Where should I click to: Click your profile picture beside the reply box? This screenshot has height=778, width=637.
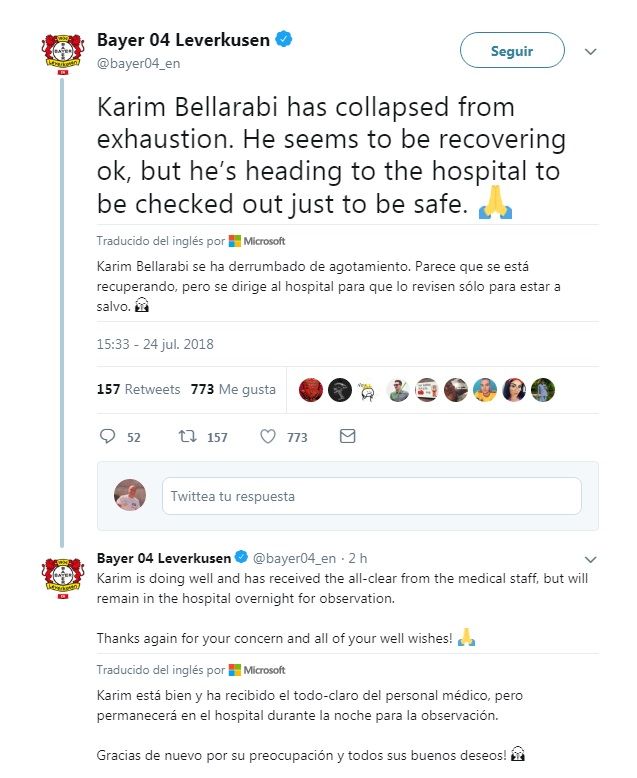pyautogui.click(x=130, y=495)
